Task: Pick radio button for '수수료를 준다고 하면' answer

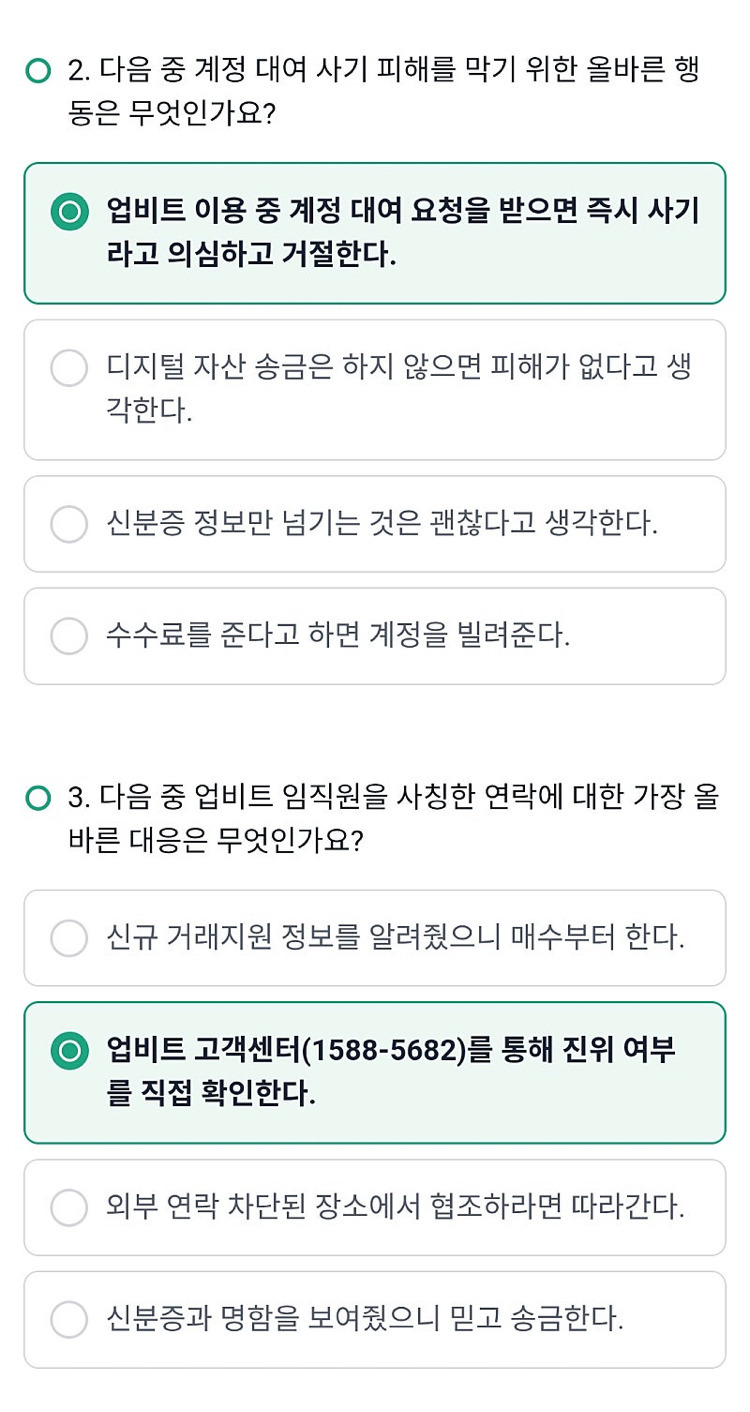Action: [x=69, y=635]
